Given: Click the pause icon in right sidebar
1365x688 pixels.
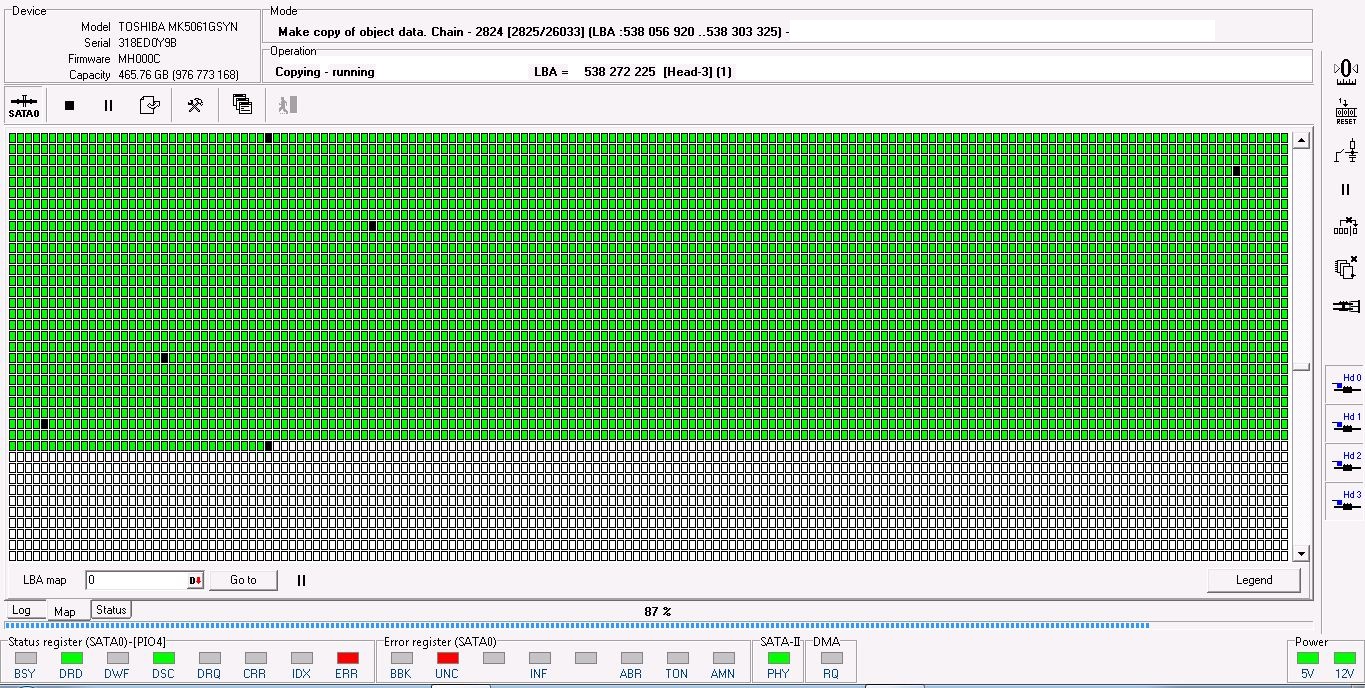Looking at the screenshot, I should coord(1346,189).
